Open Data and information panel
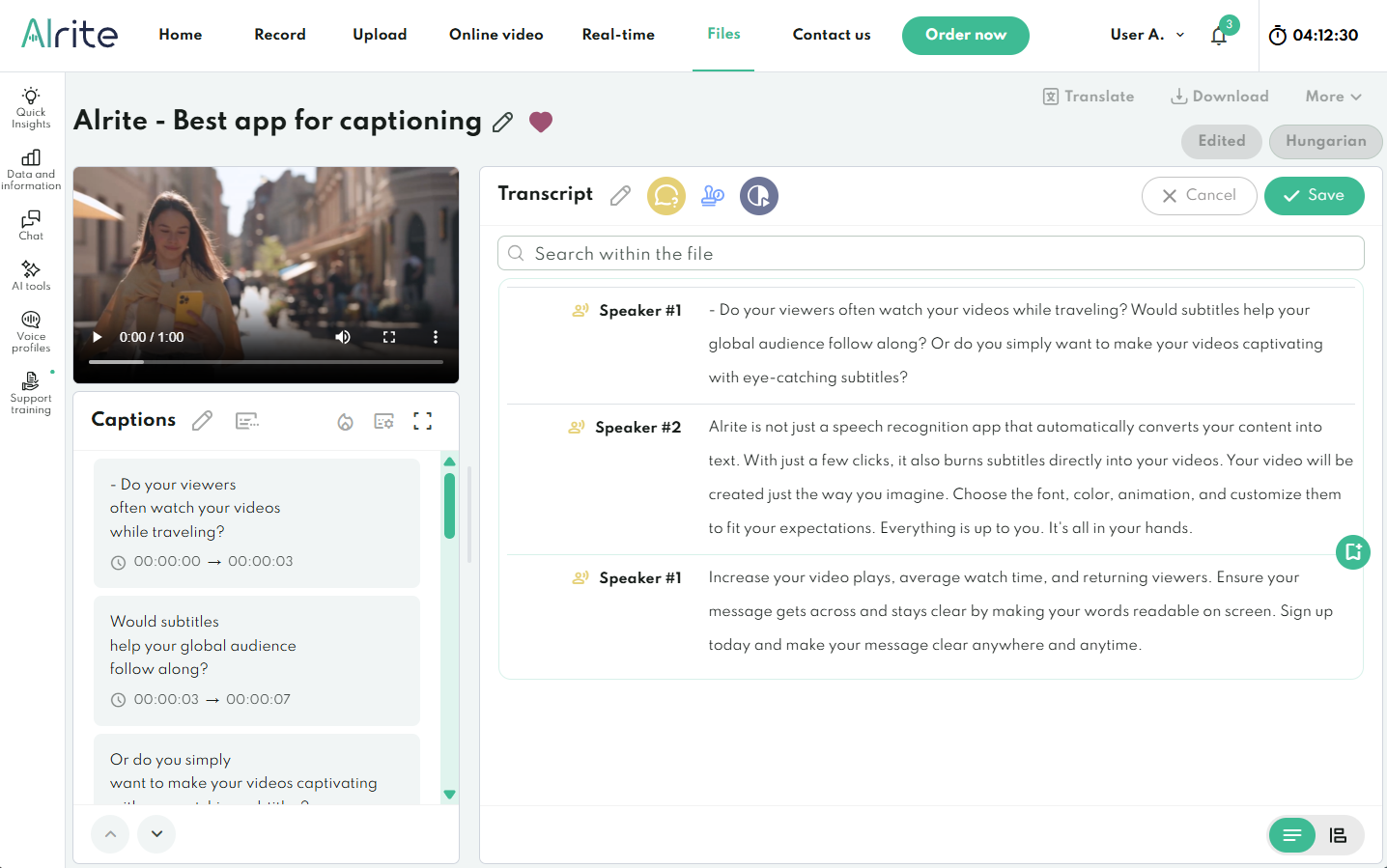Screen dimensions: 1387x868 pos(31,170)
